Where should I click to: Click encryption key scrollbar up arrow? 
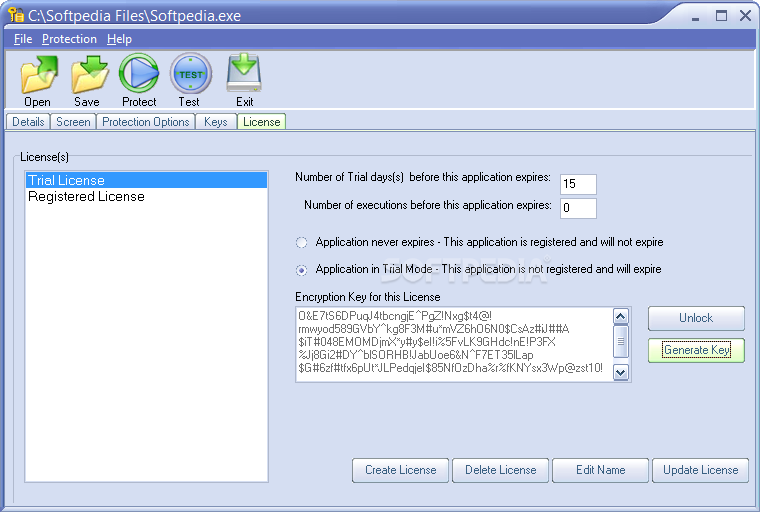621,317
